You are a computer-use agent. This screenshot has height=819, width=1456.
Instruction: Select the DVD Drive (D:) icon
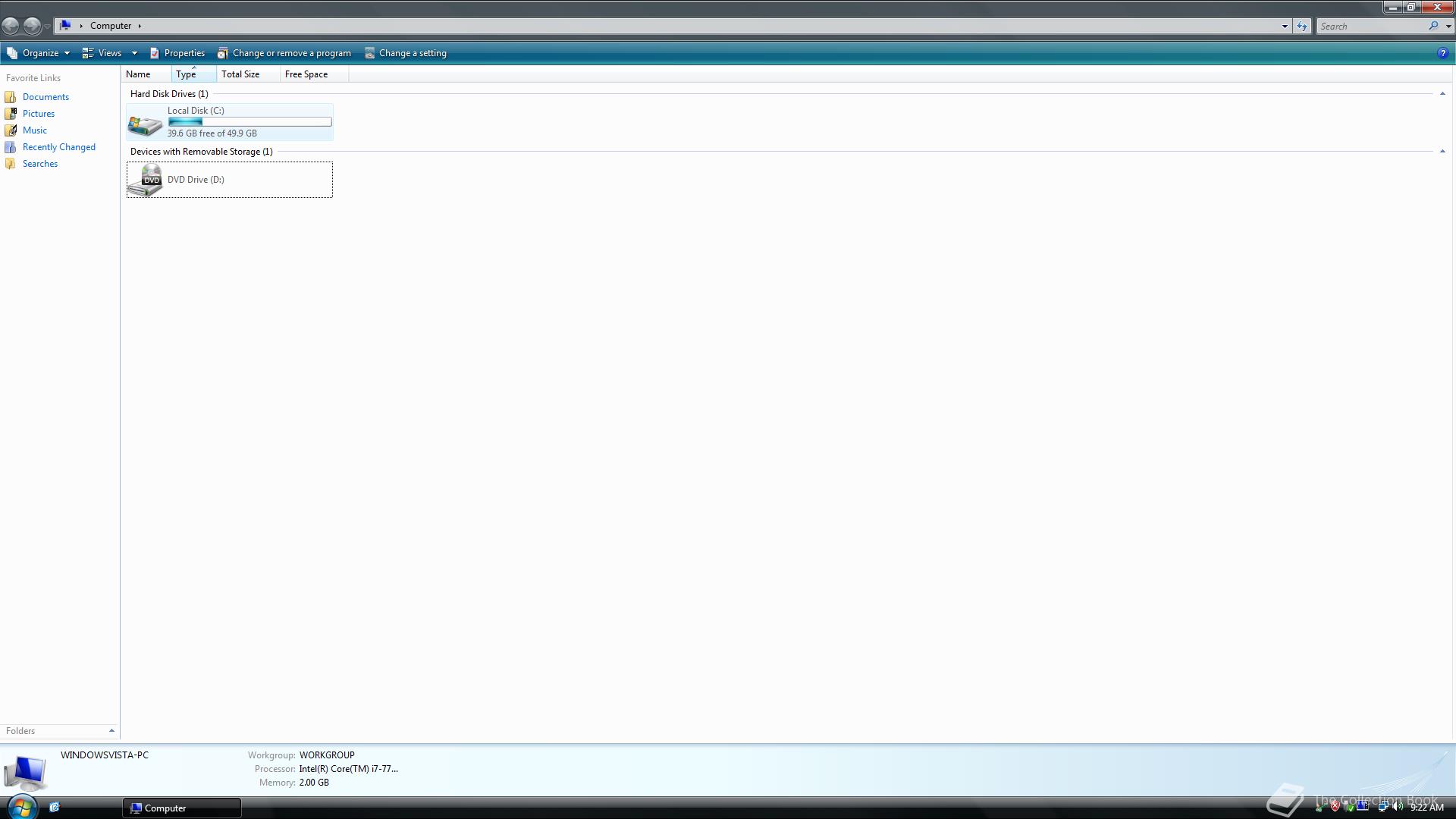point(145,180)
